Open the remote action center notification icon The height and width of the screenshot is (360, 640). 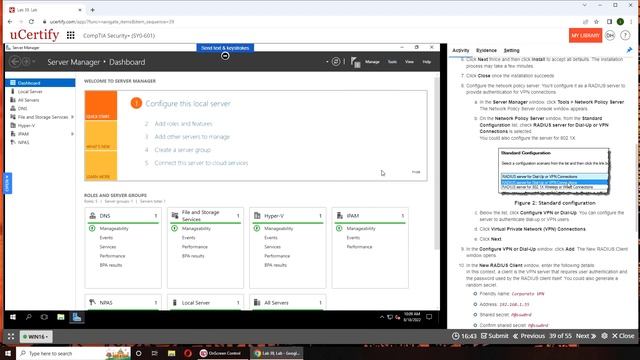[429, 317]
